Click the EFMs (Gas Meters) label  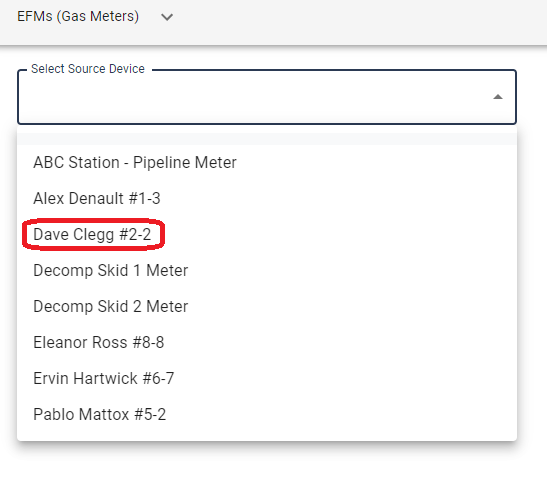78,16
